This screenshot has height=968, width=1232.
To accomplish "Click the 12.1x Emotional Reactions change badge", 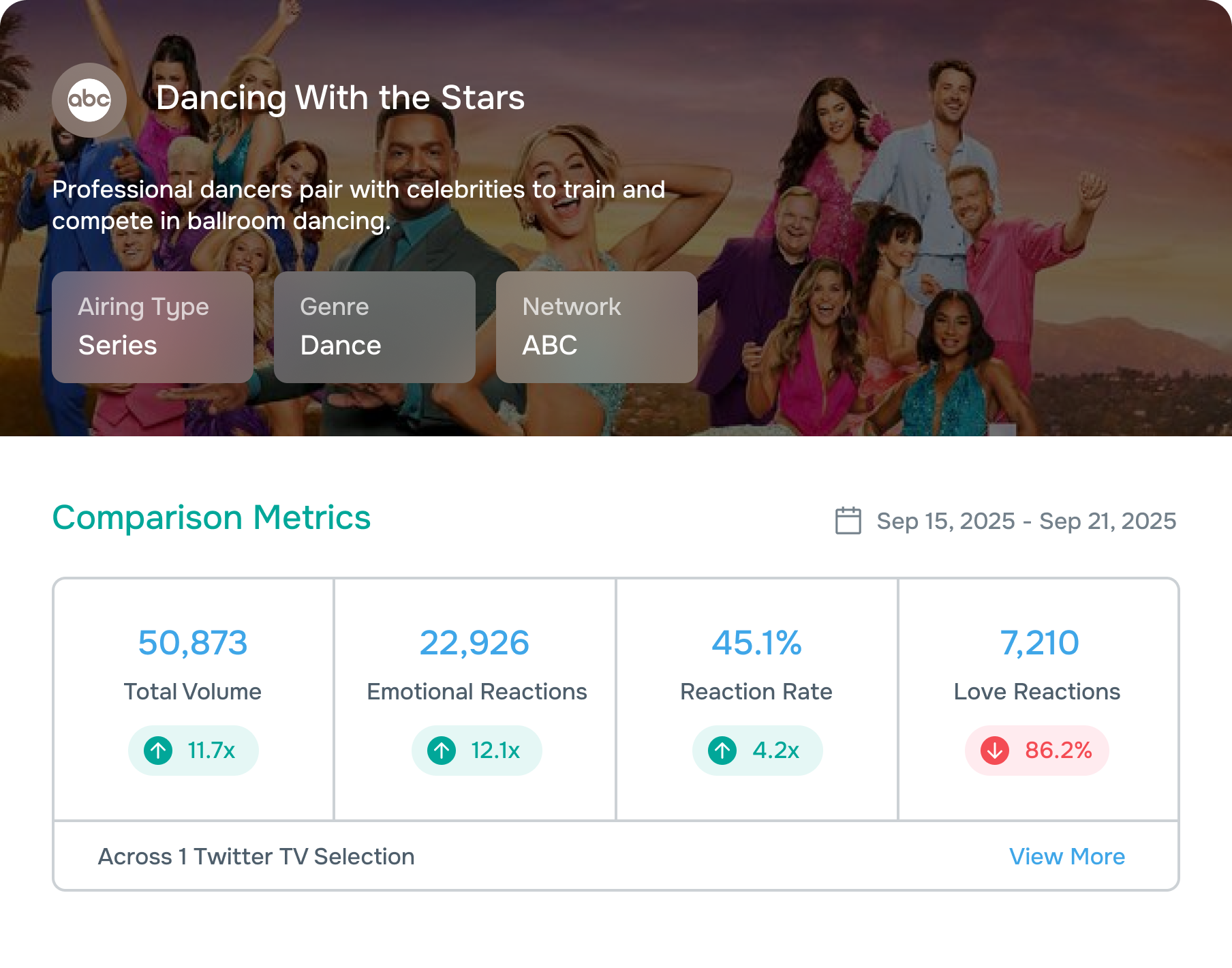I will pos(477,751).
